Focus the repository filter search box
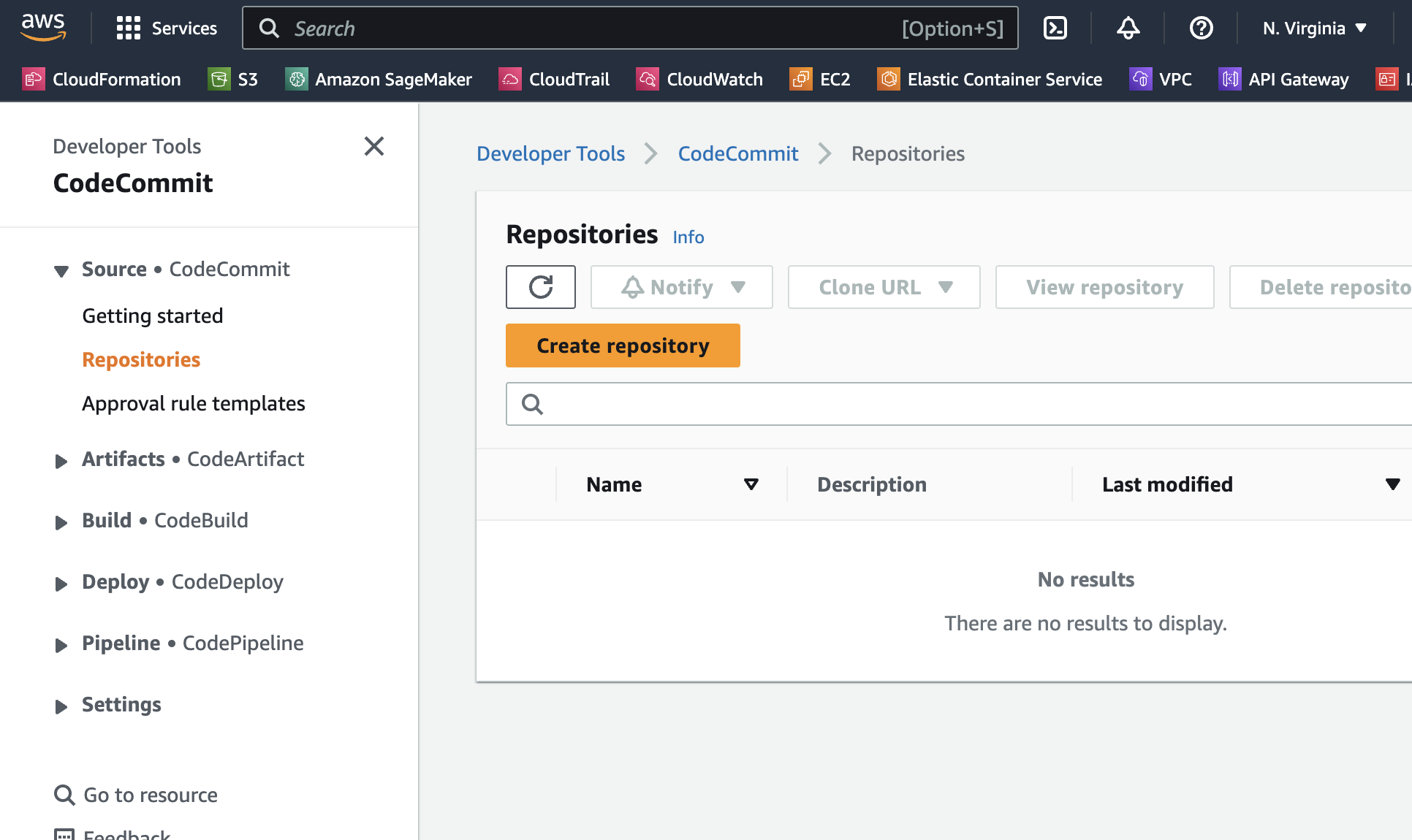The height and width of the screenshot is (840, 1412). 959,404
